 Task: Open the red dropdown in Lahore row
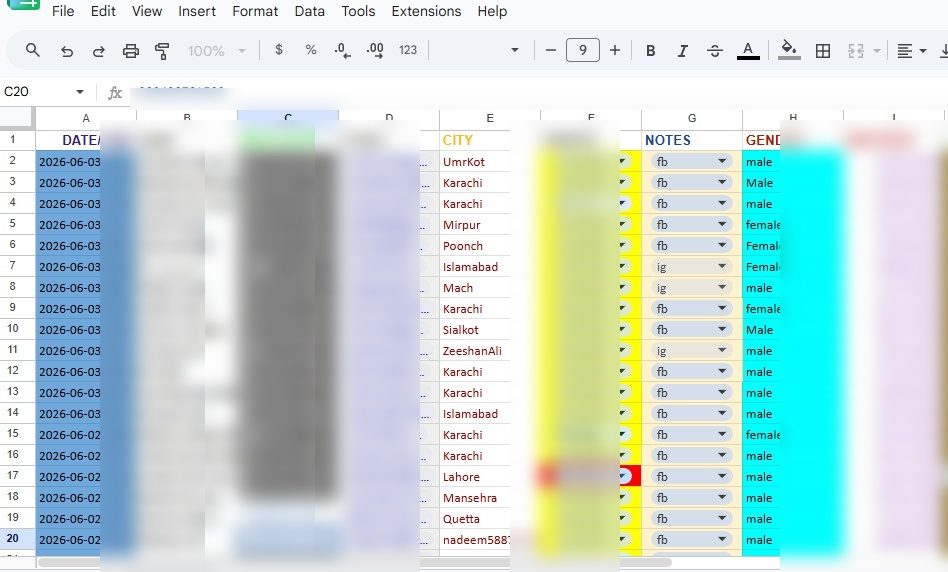click(625, 476)
